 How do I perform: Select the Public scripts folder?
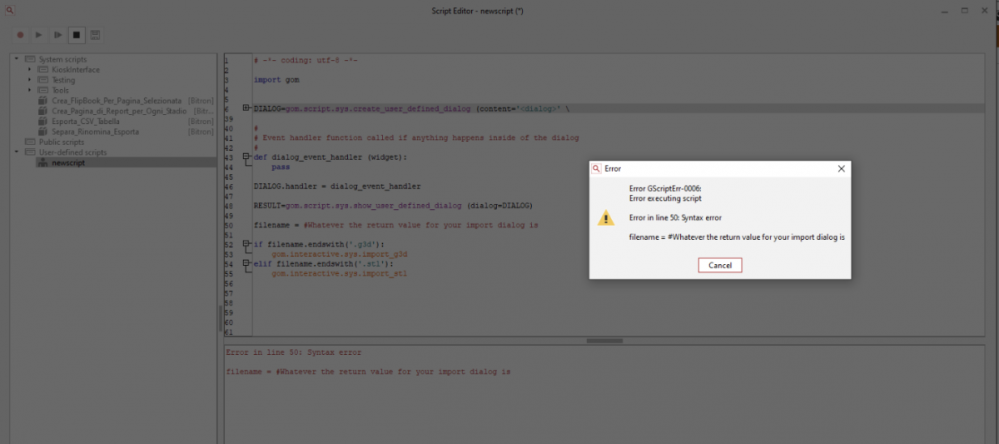(x=61, y=142)
